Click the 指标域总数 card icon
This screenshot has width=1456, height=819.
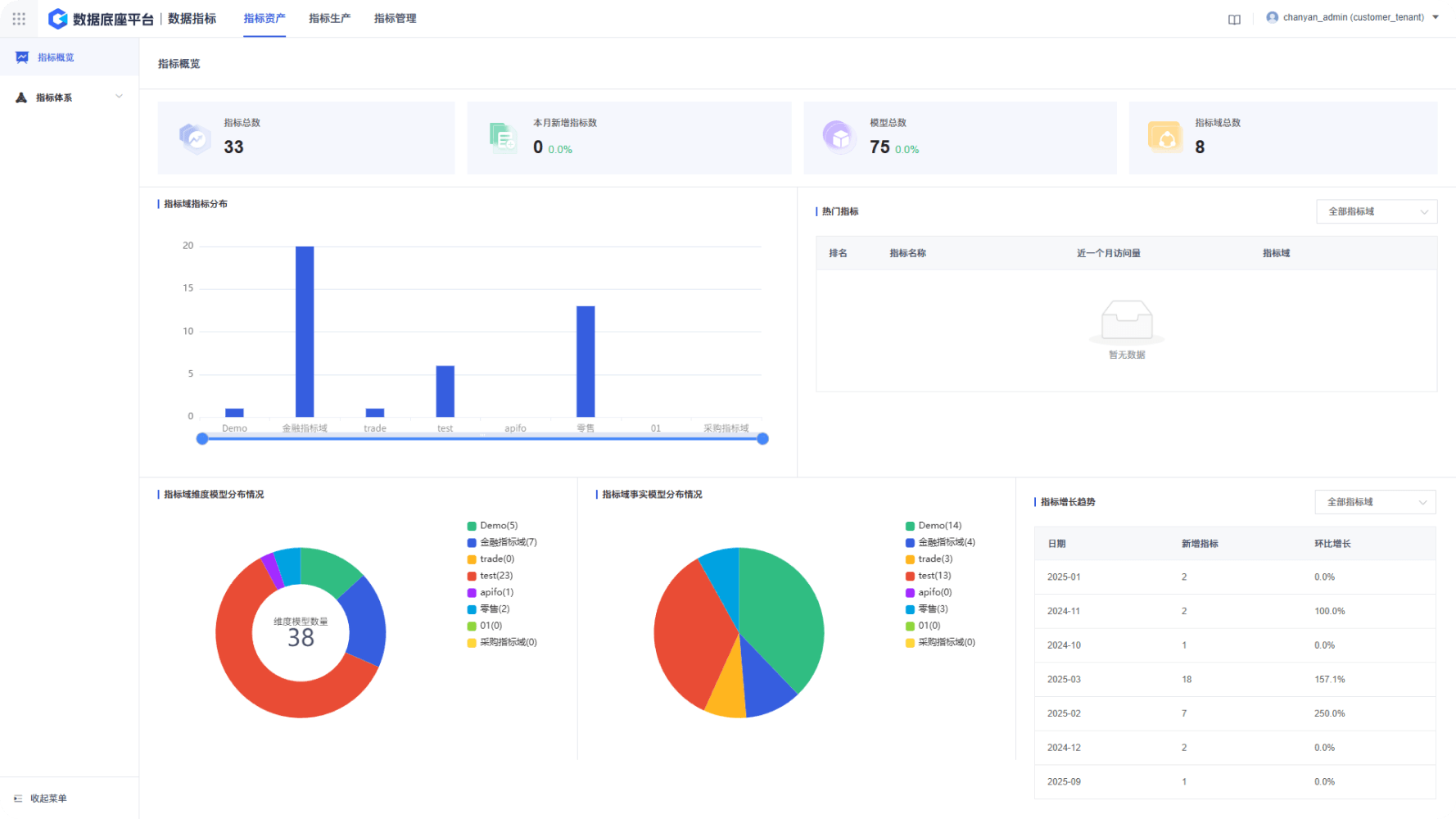[x=1164, y=138]
